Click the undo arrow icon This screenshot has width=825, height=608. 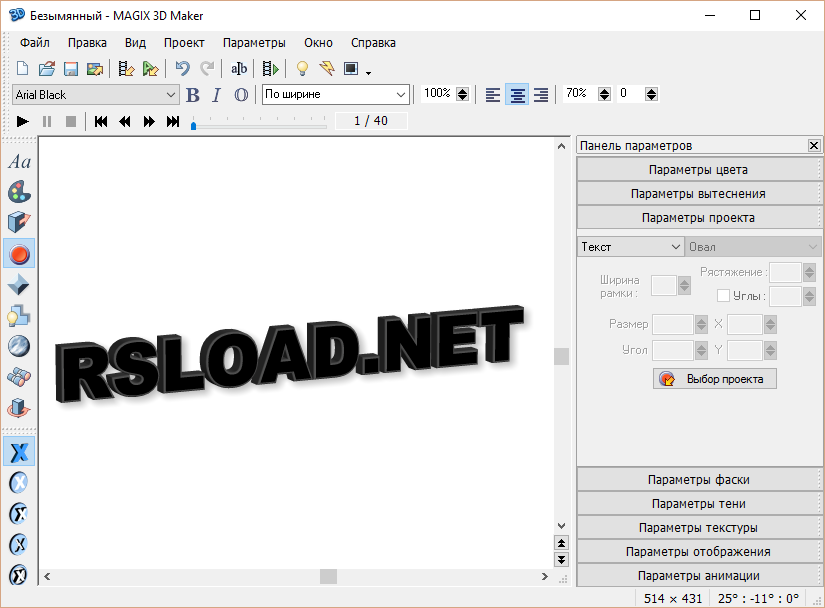click(x=182, y=69)
